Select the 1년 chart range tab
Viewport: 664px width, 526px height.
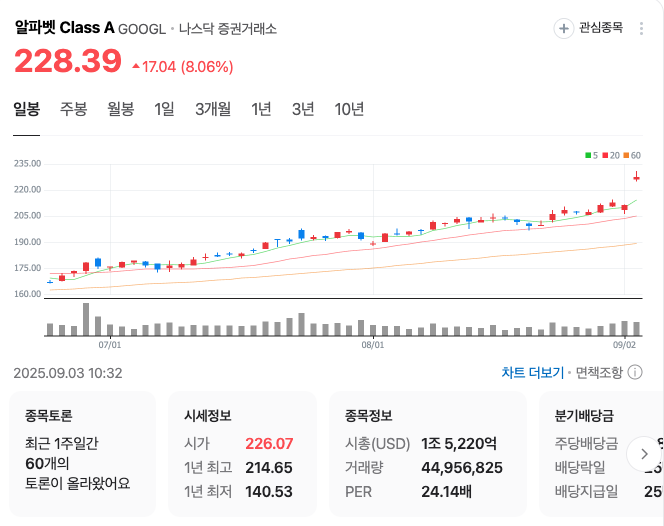[x=261, y=109]
